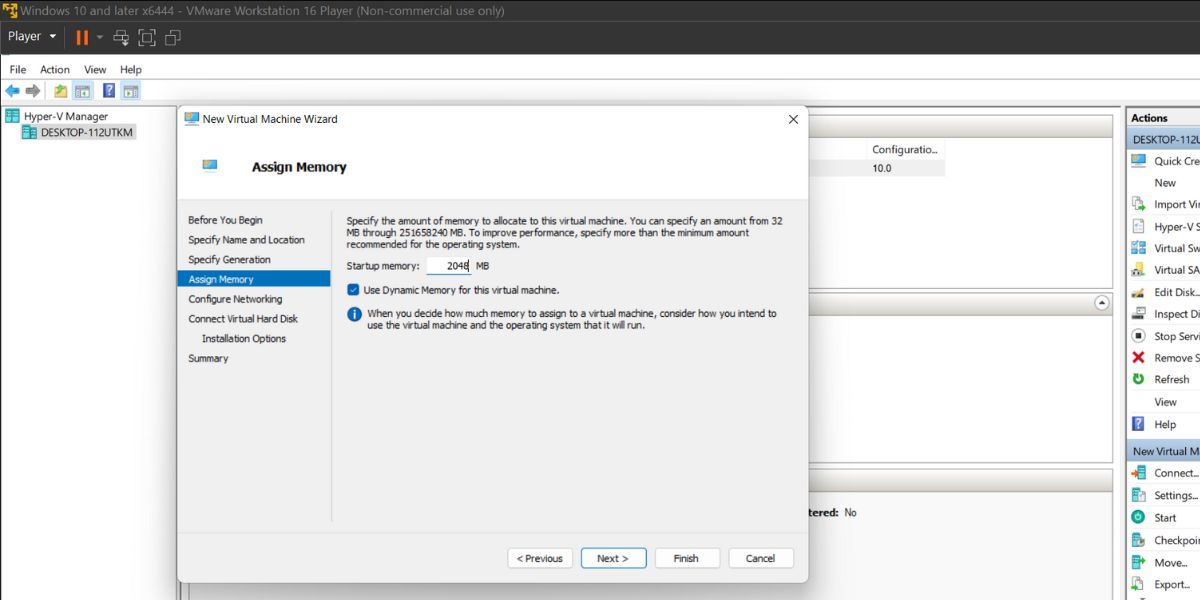1200x600 pixels.
Task: Click the Connect icon in Actions pane
Action: pos(1138,473)
